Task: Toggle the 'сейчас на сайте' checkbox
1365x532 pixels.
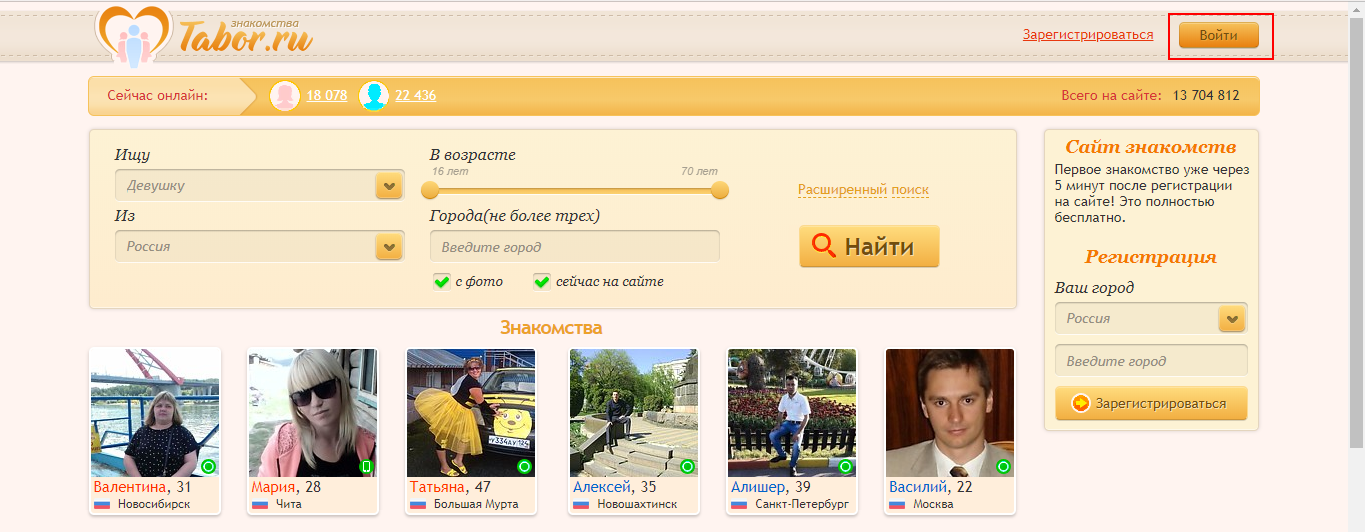Action: pyautogui.click(x=542, y=282)
